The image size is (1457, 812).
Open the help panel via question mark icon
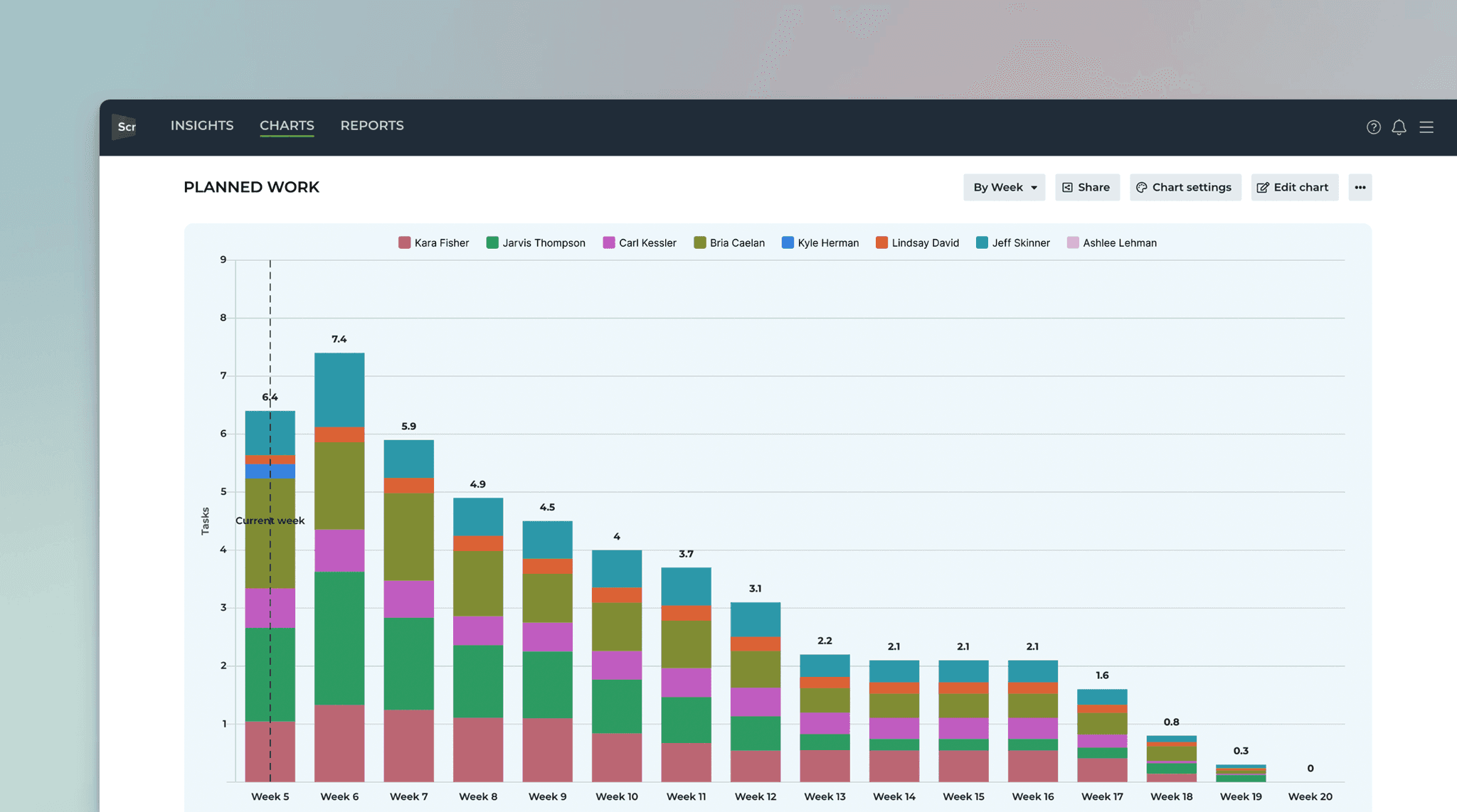pyautogui.click(x=1372, y=127)
